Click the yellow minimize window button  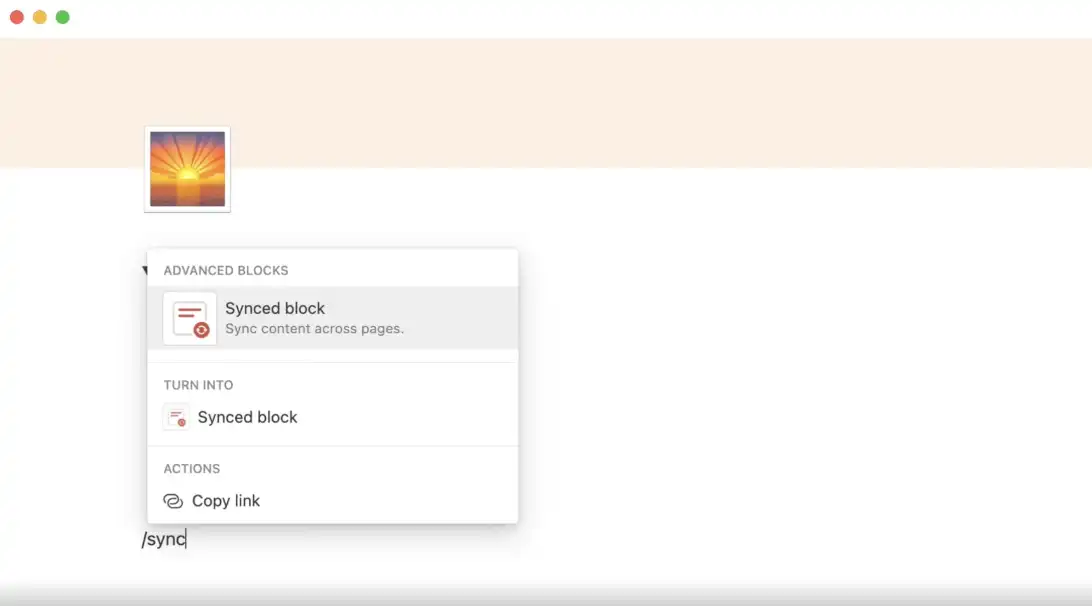40,17
